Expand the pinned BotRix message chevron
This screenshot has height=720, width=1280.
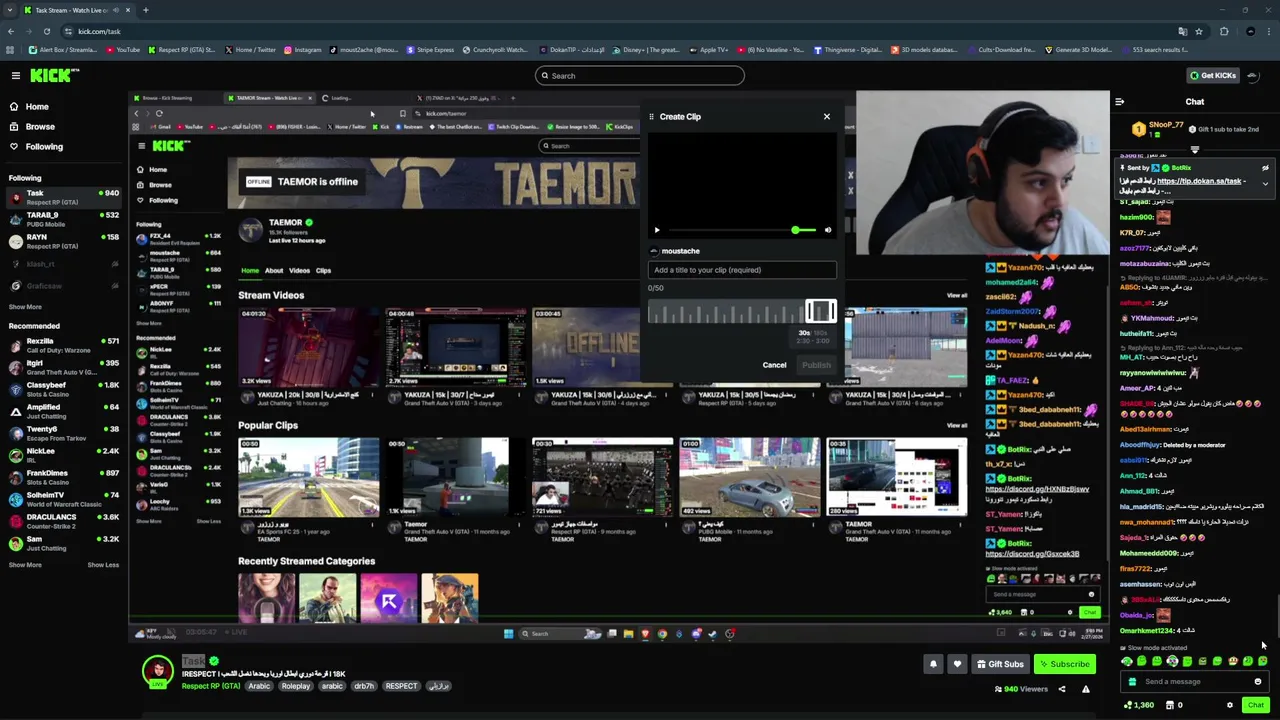(x=1265, y=183)
